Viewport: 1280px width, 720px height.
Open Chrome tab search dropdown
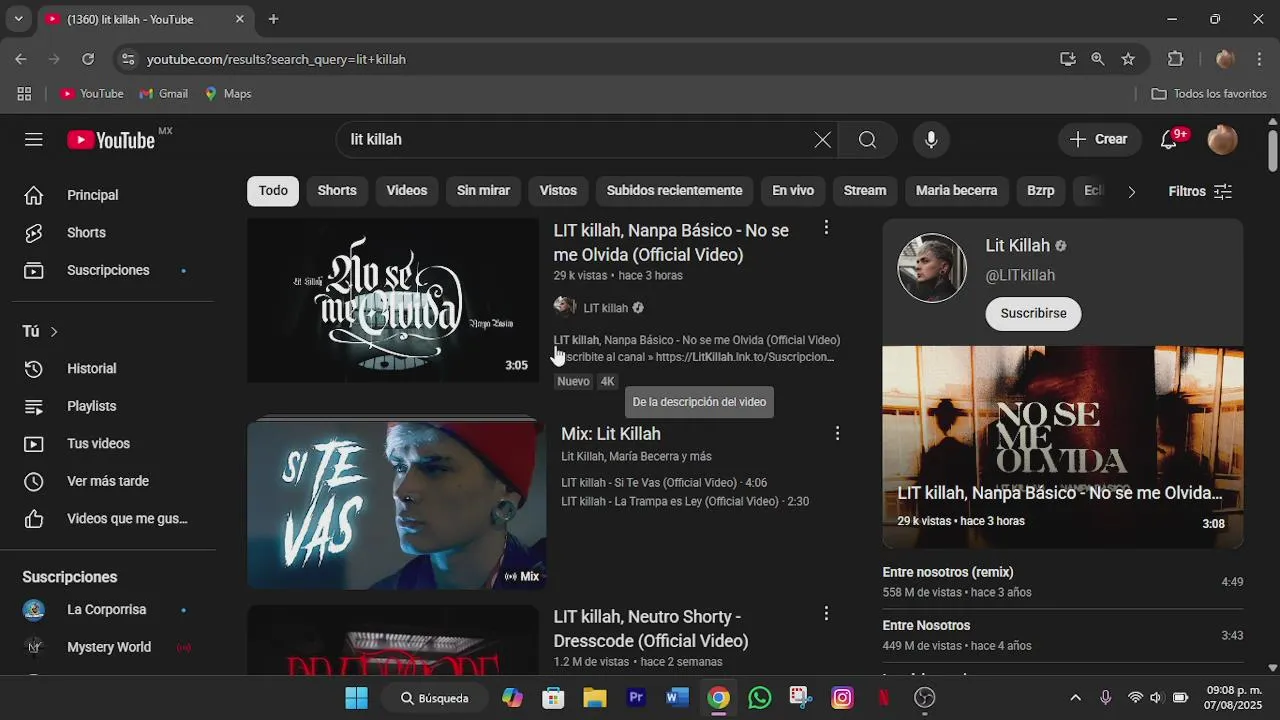pyautogui.click(x=18, y=19)
